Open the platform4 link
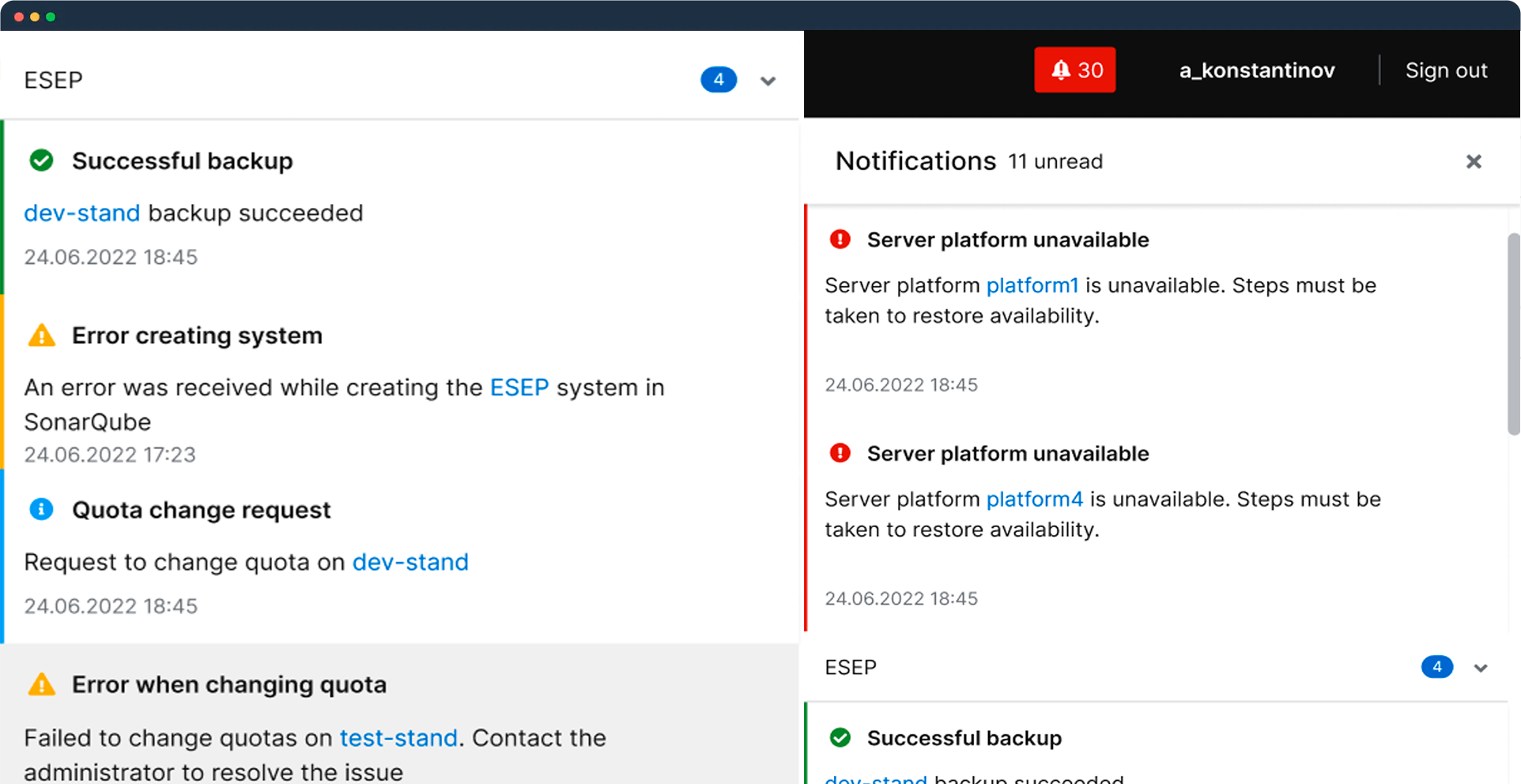 1034,499
